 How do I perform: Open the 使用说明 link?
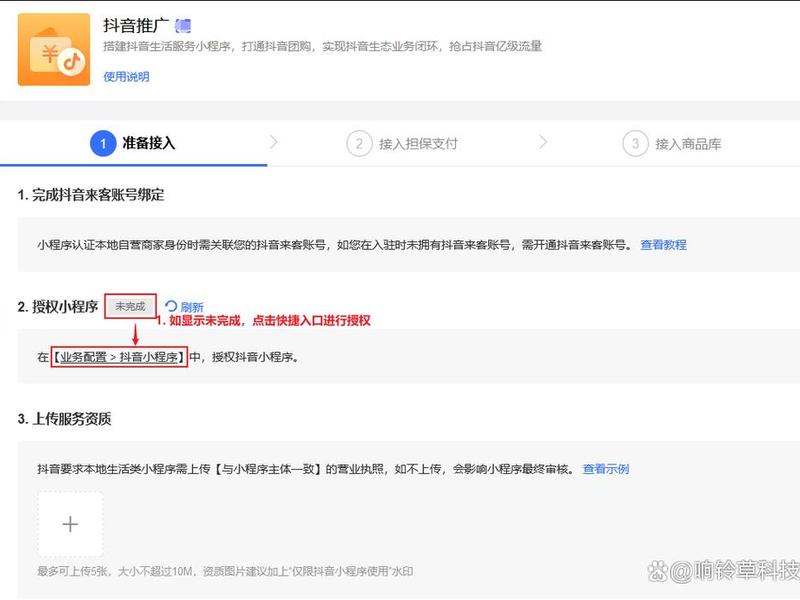pyautogui.click(x=126, y=77)
